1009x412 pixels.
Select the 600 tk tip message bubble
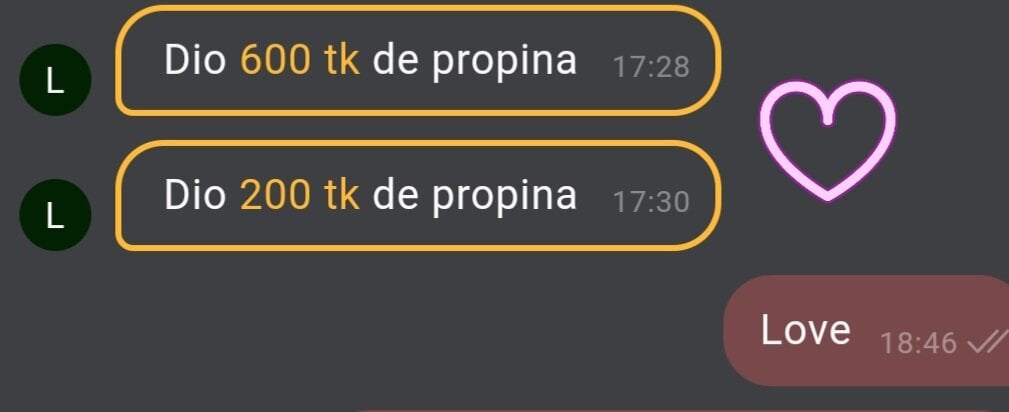(418, 61)
